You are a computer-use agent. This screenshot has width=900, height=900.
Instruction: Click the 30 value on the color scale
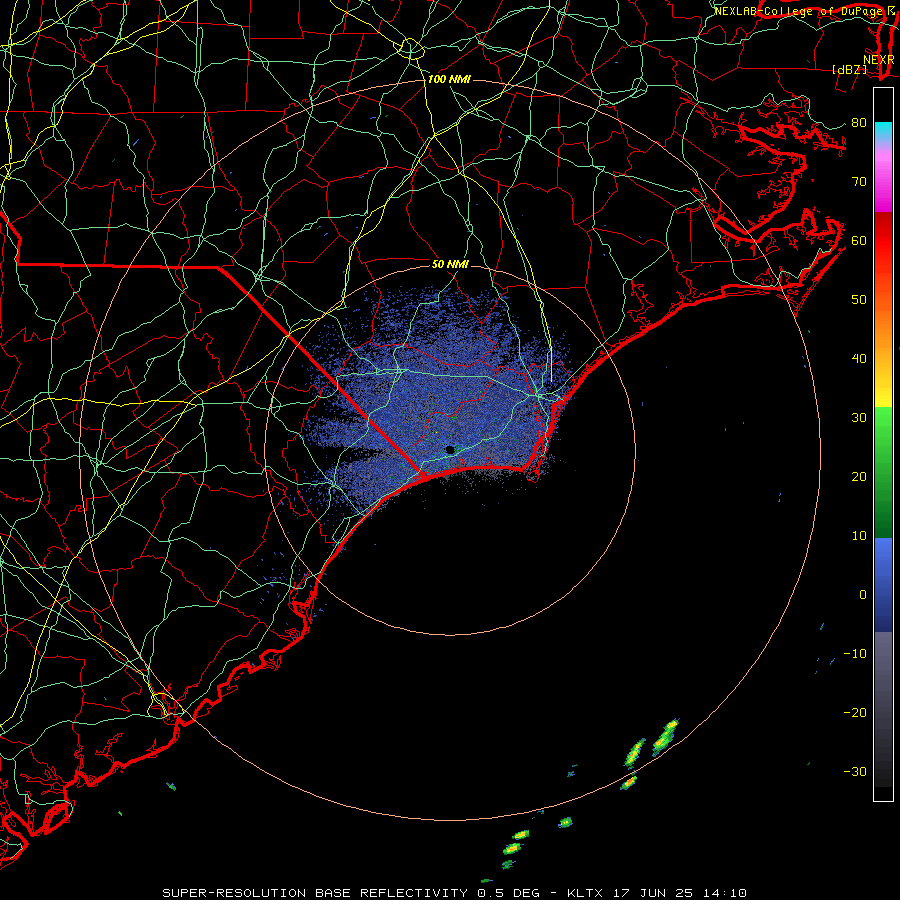tap(859, 418)
